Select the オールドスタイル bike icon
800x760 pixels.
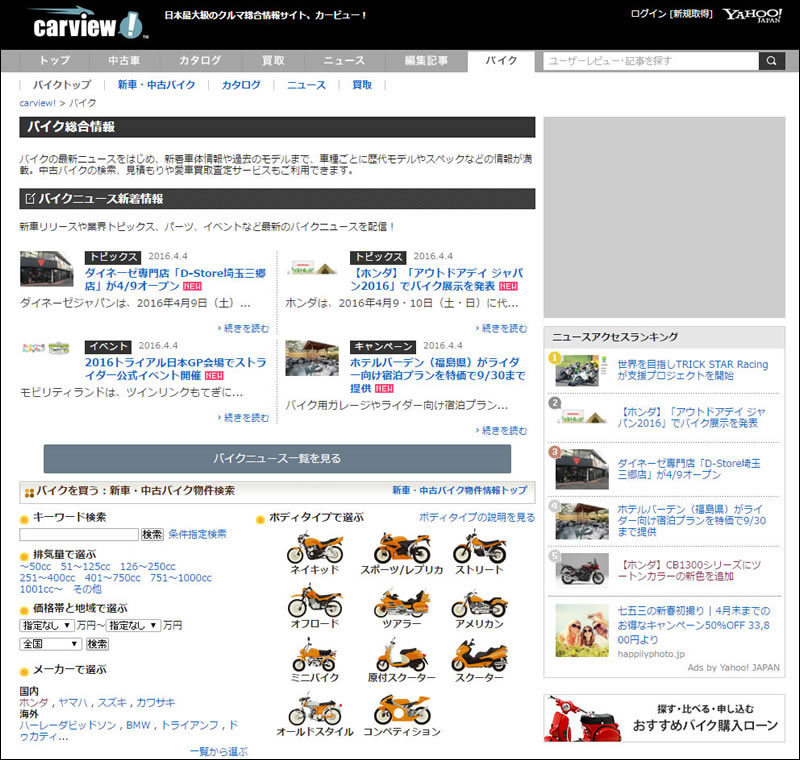tap(315, 708)
